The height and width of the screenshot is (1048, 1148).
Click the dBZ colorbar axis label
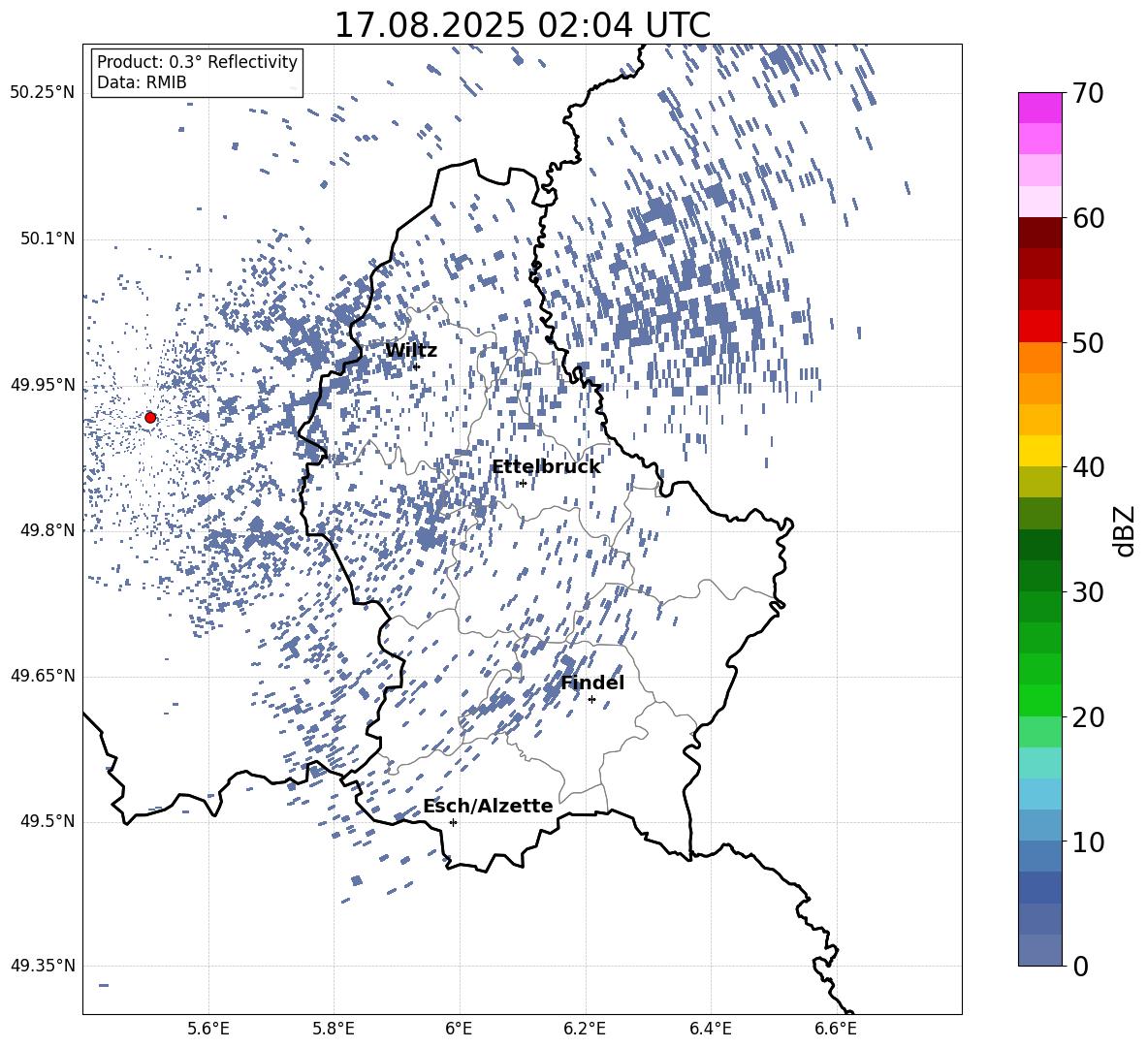[1126, 530]
